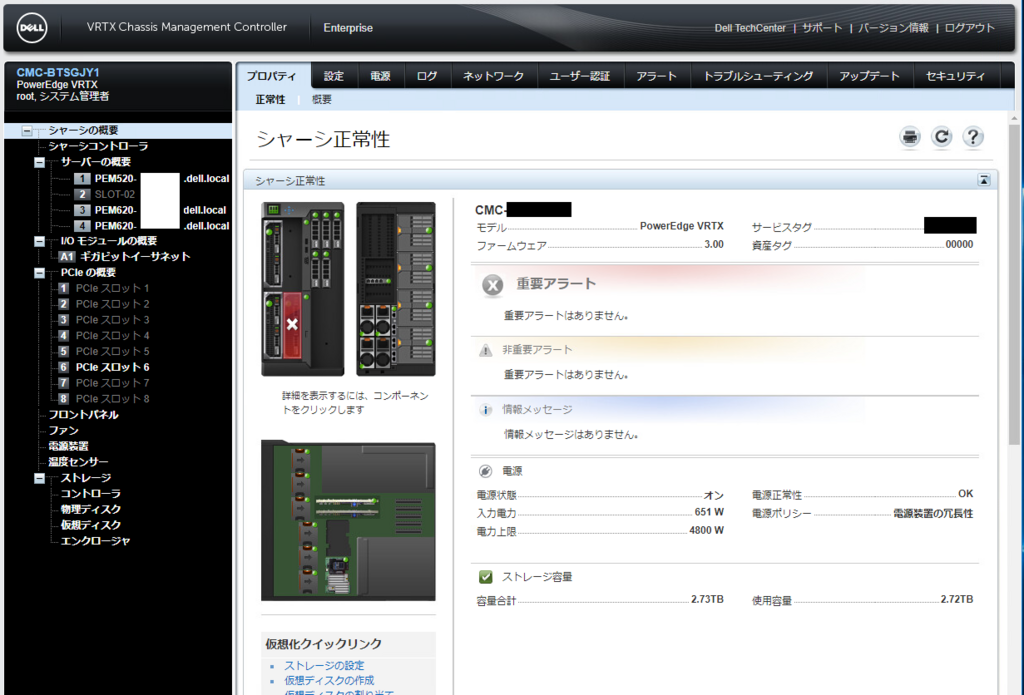1024x695 pixels.
Task: Click the A1 badge for ギガビットイーサネット
Action: (67, 257)
